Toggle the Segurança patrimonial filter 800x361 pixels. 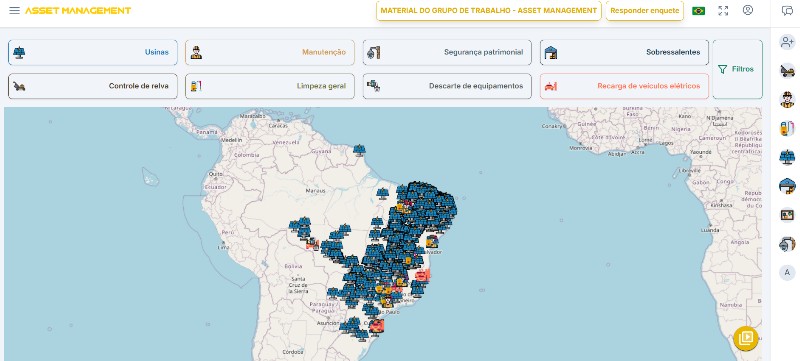point(447,53)
